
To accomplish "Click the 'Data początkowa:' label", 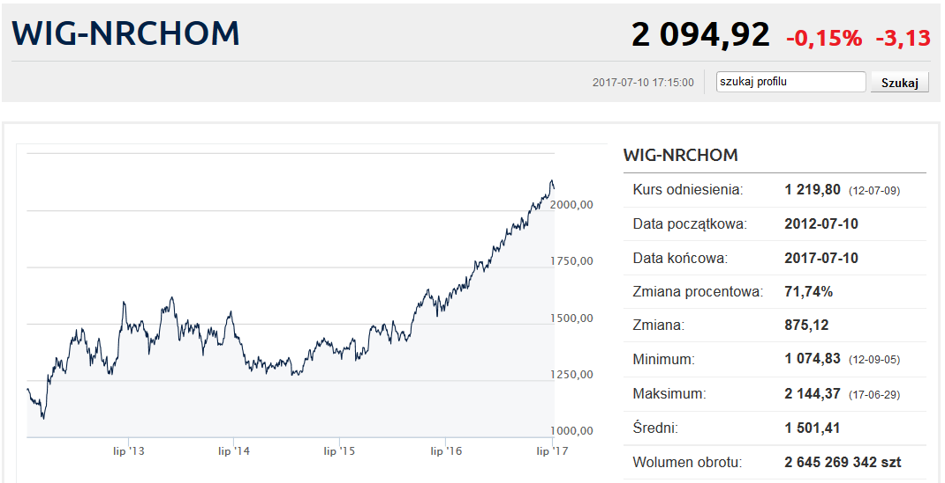I will point(689,224).
